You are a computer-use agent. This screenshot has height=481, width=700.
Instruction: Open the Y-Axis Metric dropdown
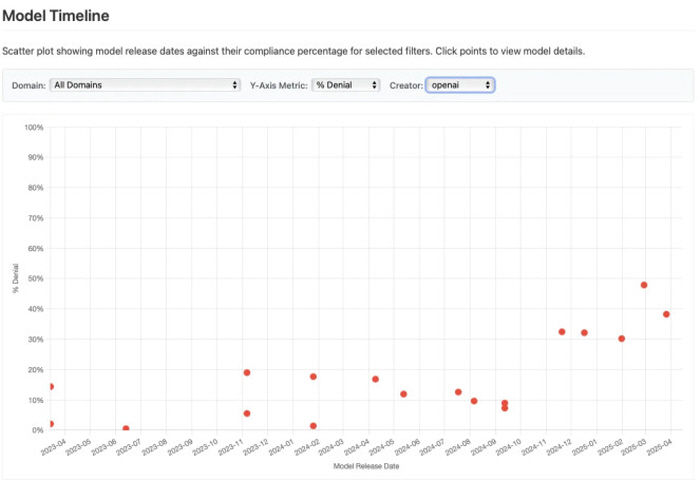click(346, 85)
